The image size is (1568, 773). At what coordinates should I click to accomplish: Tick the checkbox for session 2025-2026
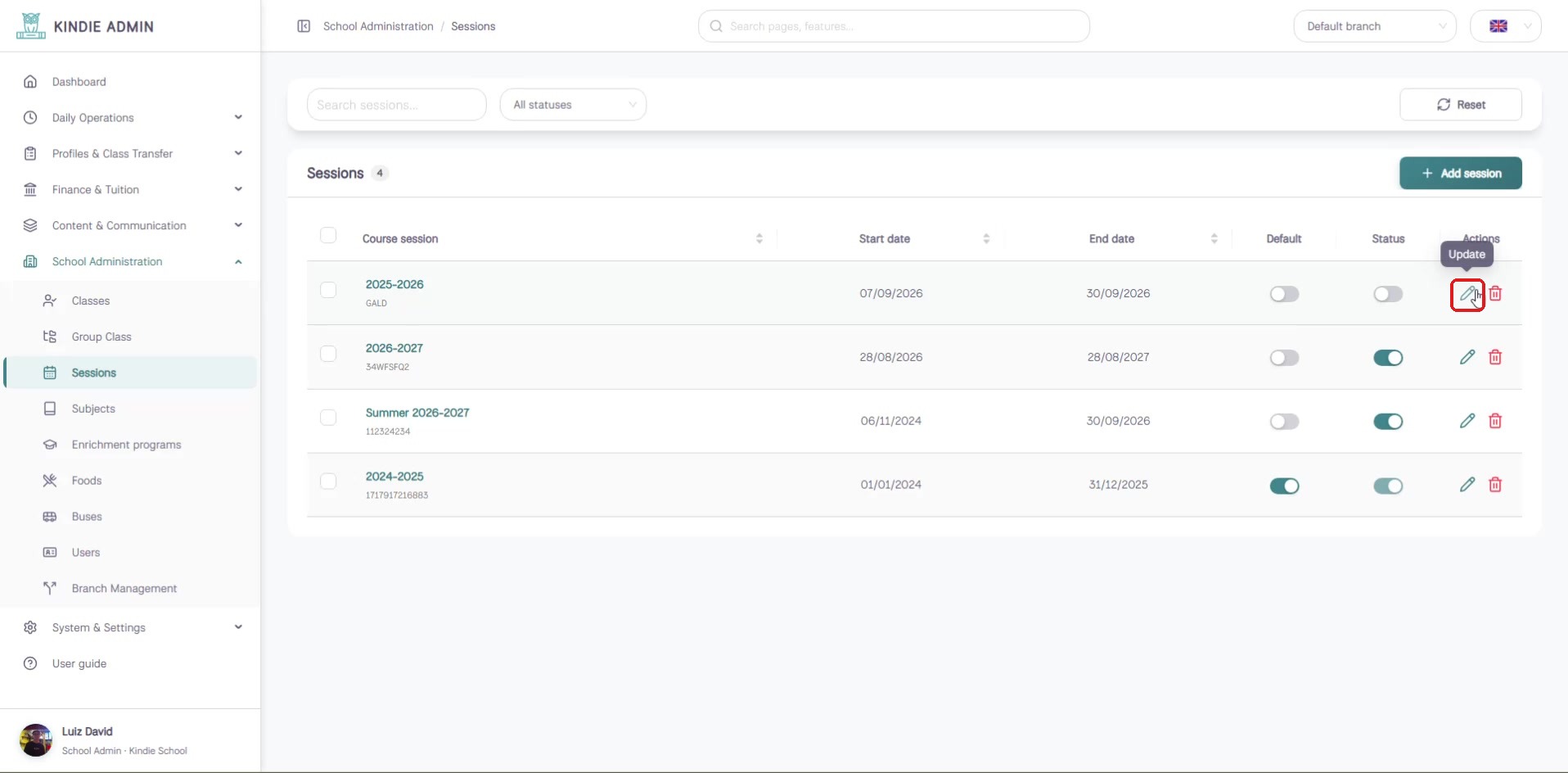[x=328, y=290]
